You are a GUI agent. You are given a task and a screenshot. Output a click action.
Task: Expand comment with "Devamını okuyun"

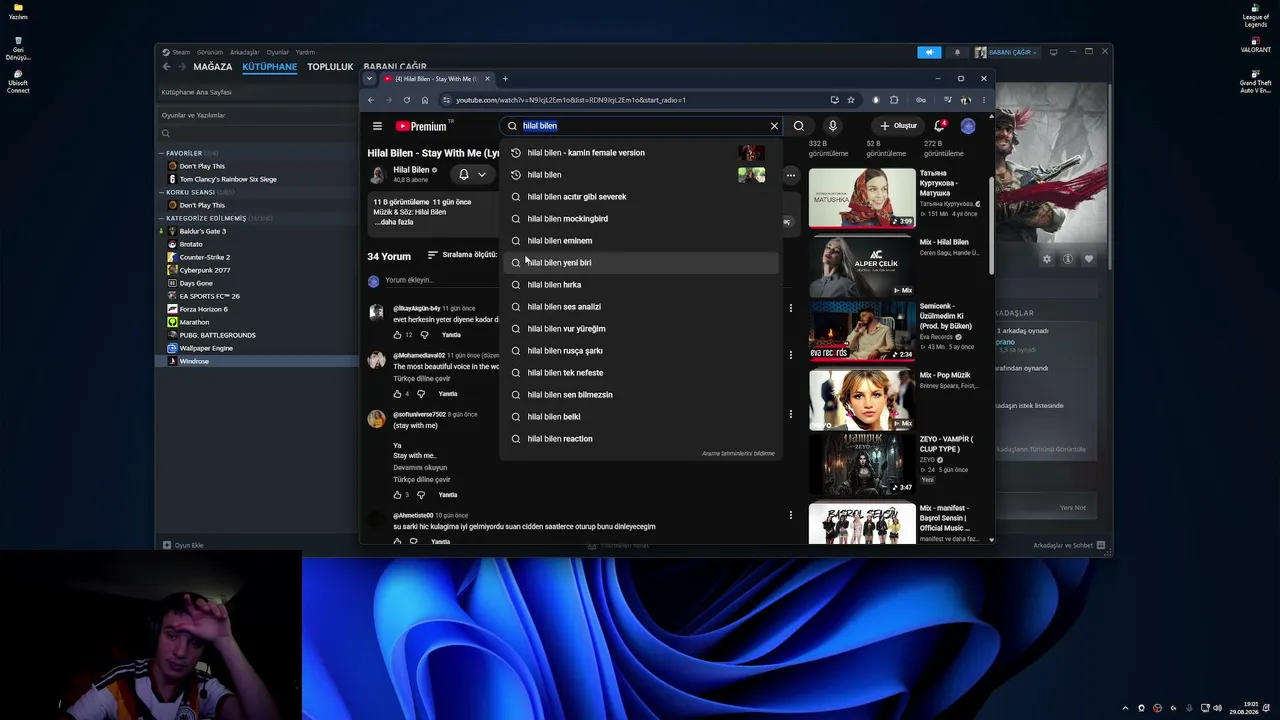point(420,468)
